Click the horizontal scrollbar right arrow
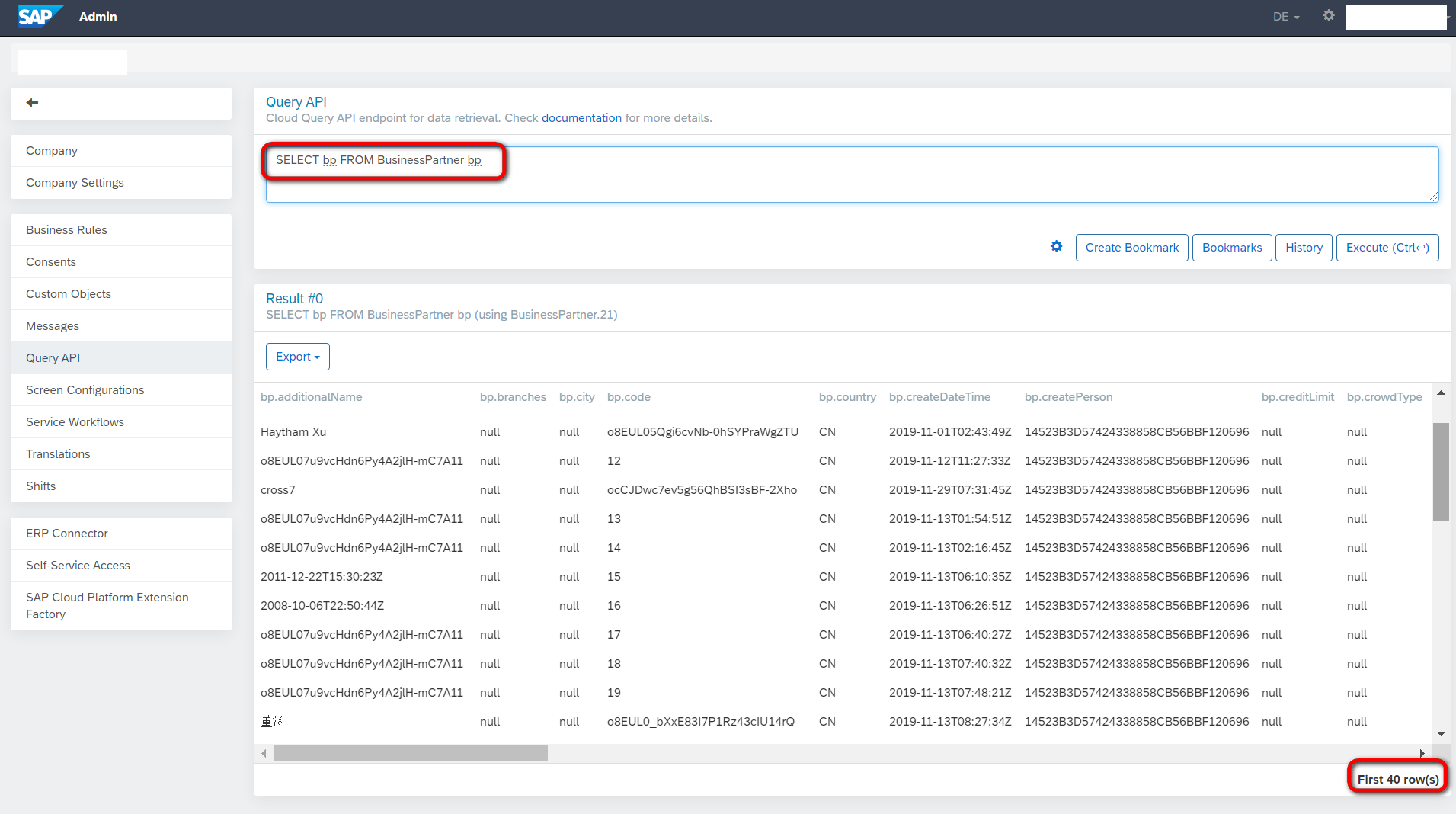1456x814 pixels. pyautogui.click(x=1422, y=754)
